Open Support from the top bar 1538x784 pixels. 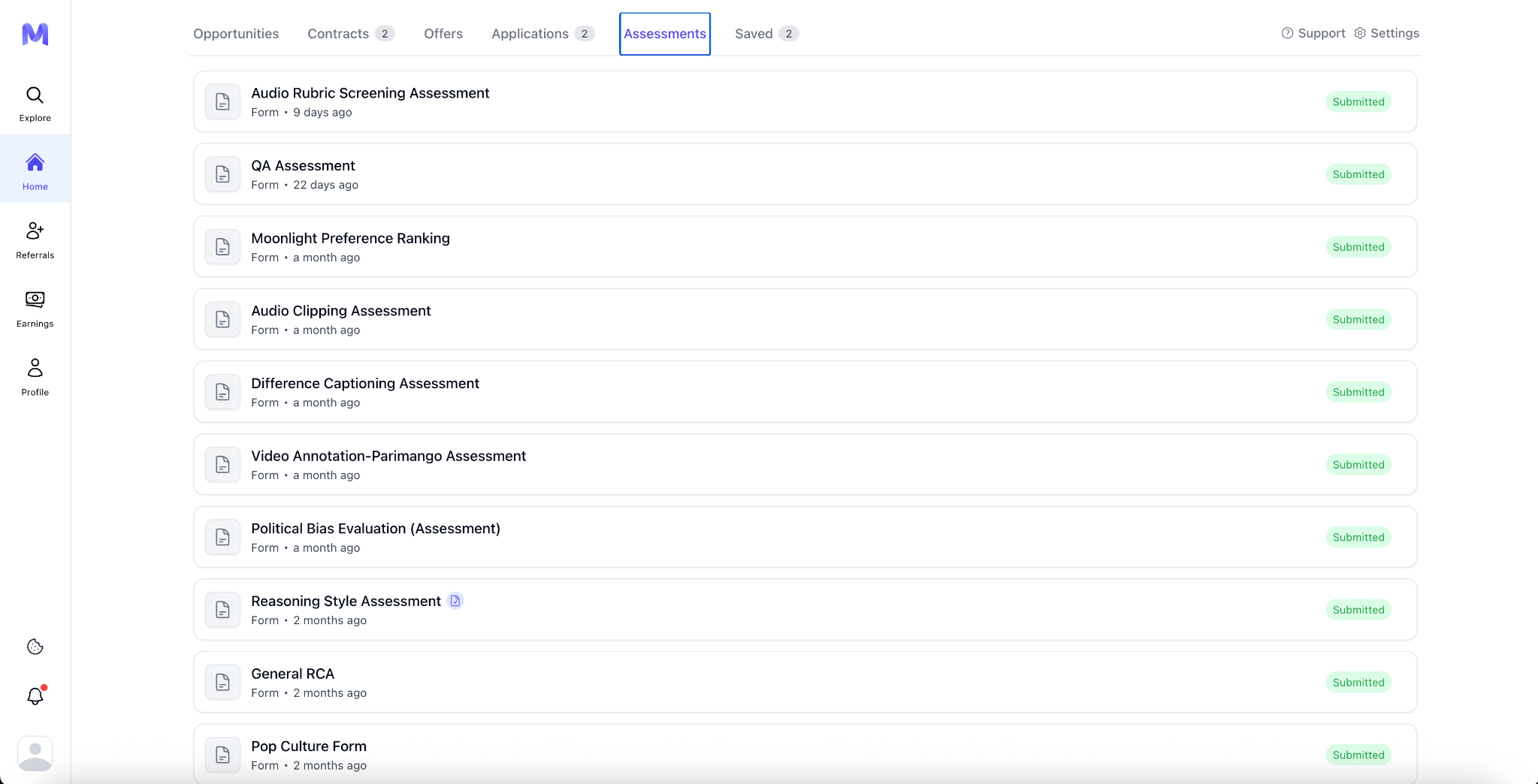click(x=1313, y=33)
